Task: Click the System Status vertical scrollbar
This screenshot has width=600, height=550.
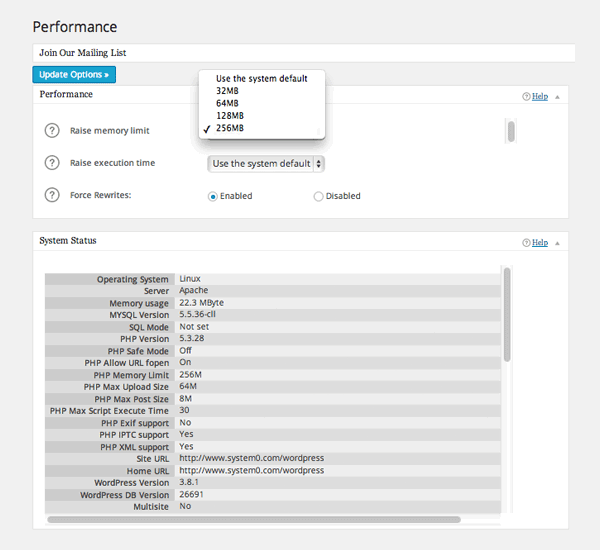Action: [507, 314]
